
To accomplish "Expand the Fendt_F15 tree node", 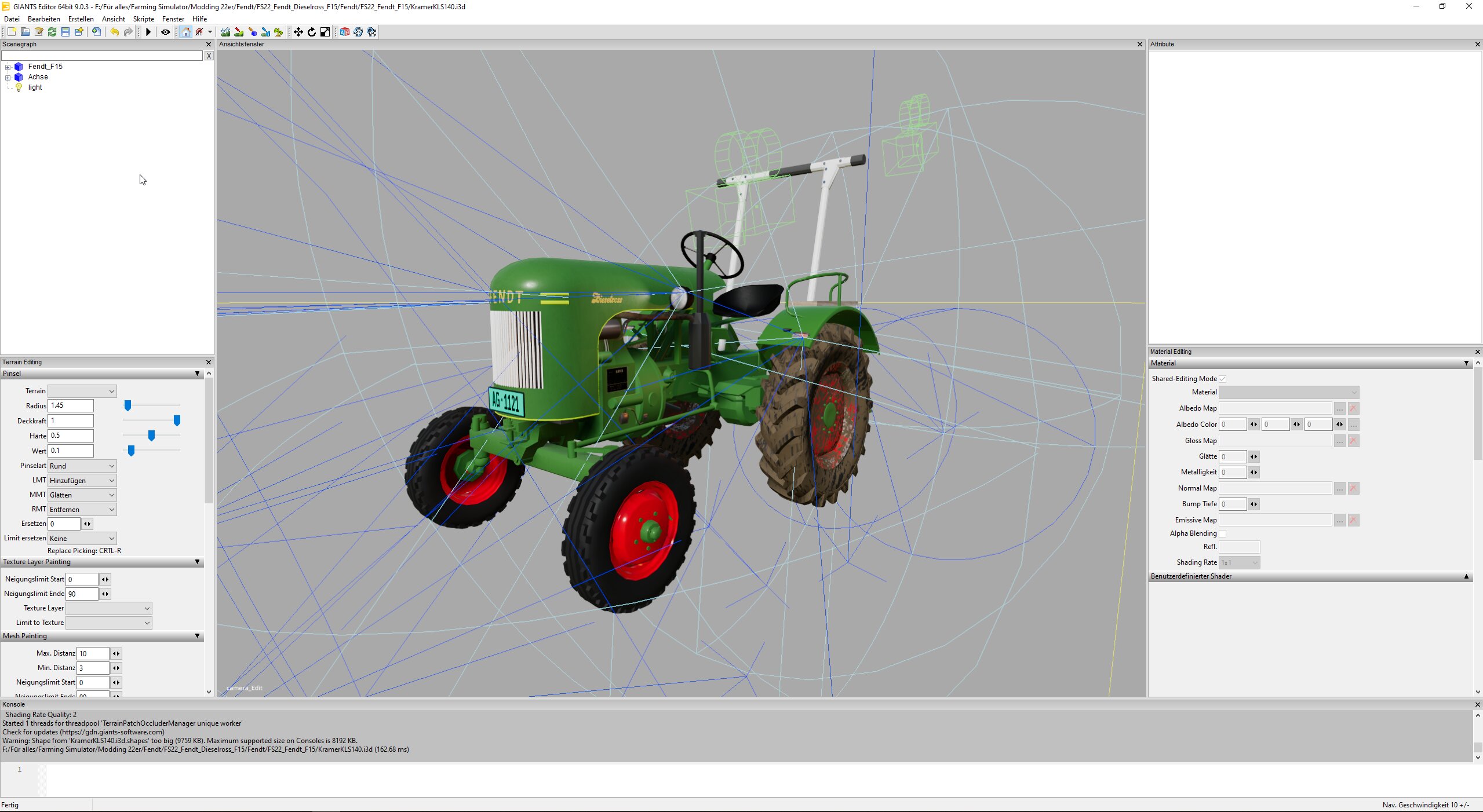I will click(x=8, y=67).
